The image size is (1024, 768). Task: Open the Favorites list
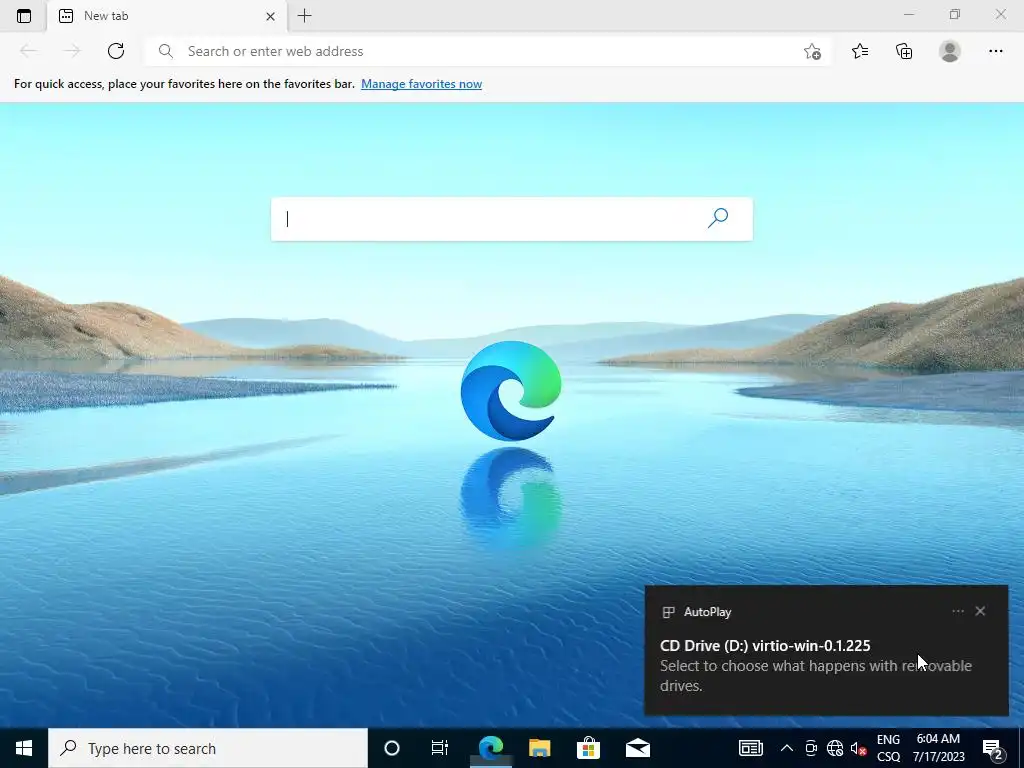(x=860, y=51)
